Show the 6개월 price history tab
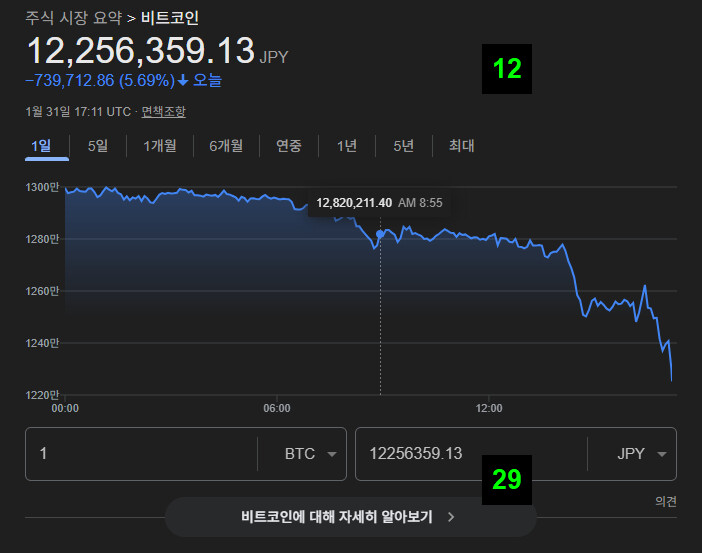 point(226,146)
